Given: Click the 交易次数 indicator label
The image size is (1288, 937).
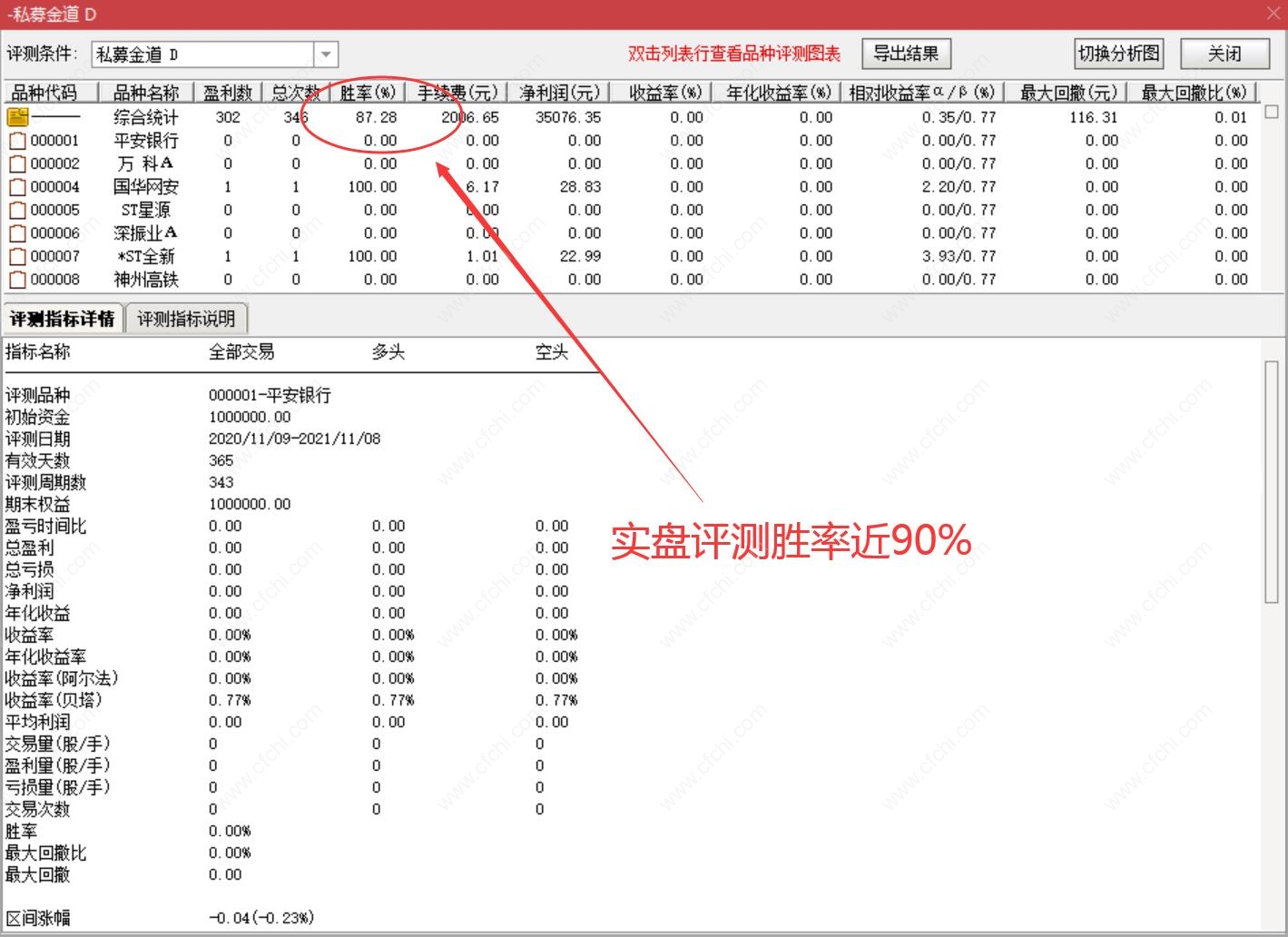Looking at the screenshot, I should click(x=37, y=809).
